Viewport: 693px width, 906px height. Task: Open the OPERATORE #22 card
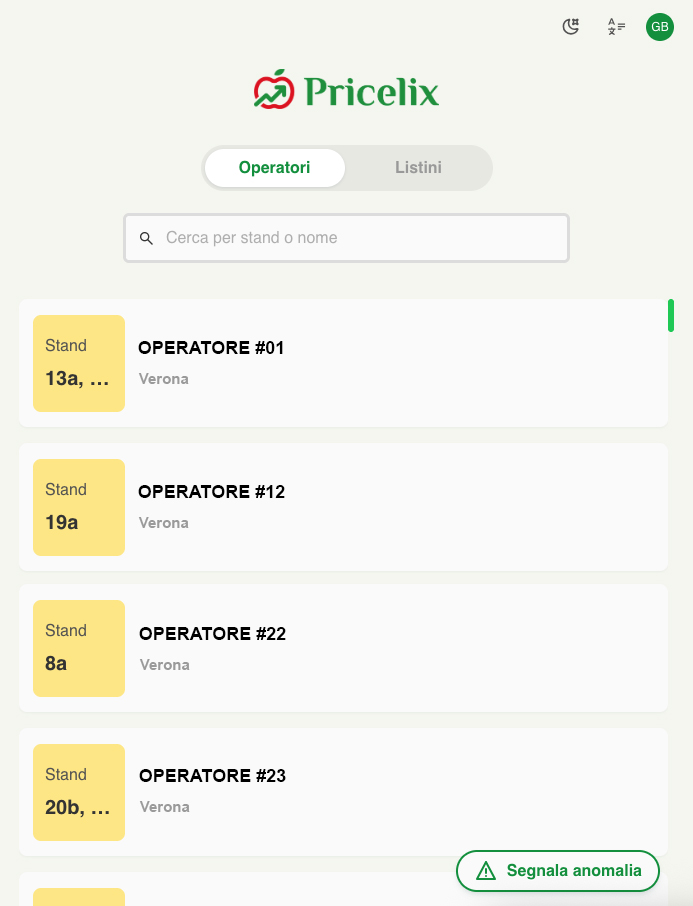tap(343, 648)
